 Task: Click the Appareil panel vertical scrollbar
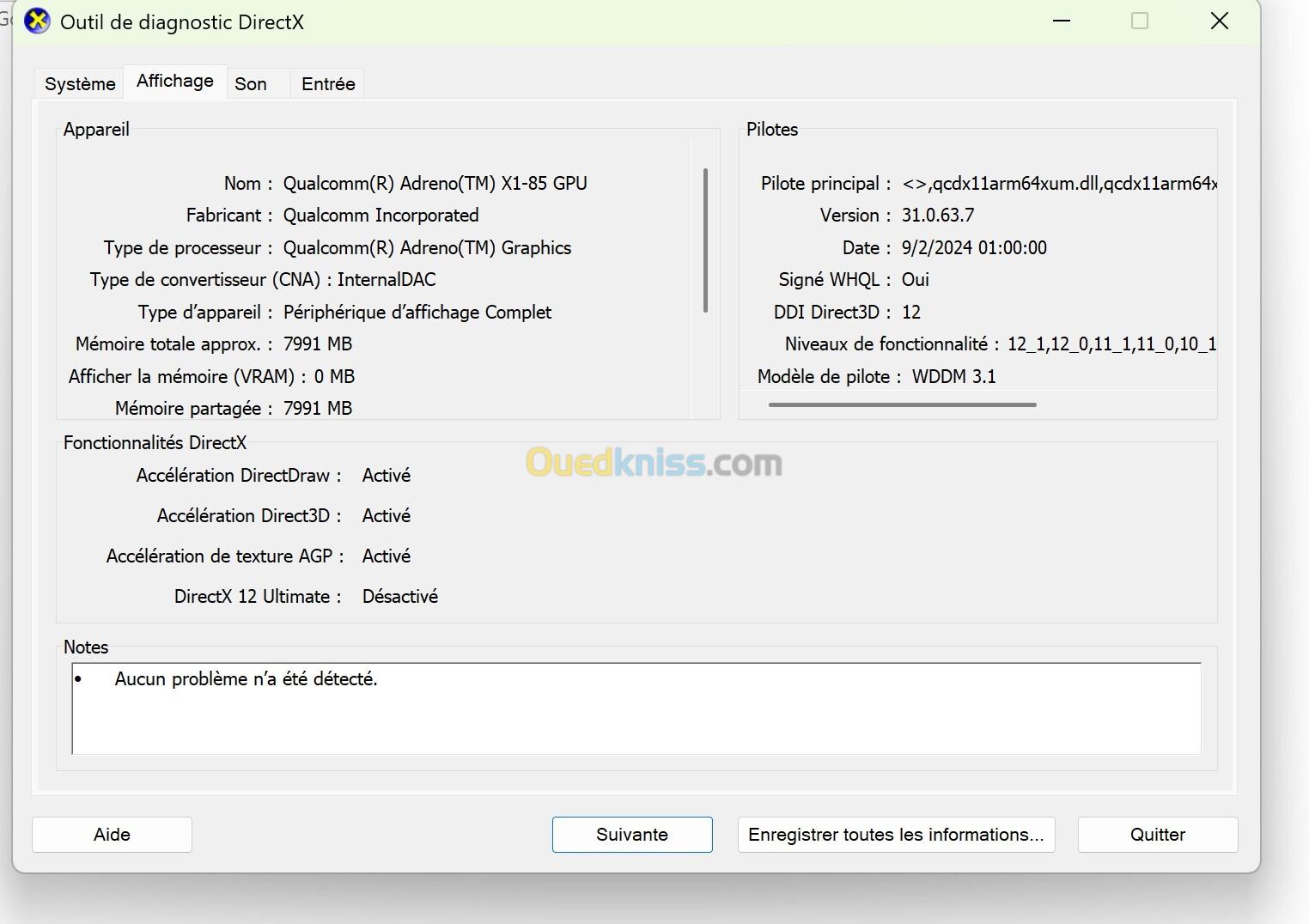(705, 240)
